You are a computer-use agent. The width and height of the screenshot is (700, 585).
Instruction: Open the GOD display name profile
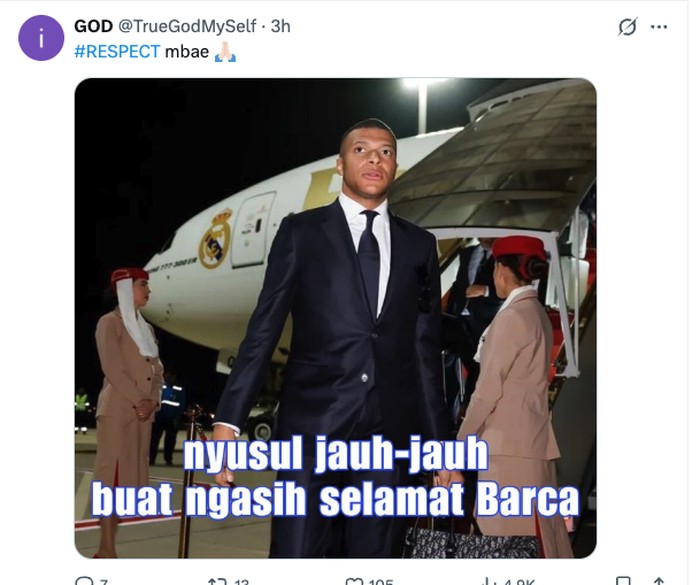(93, 26)
